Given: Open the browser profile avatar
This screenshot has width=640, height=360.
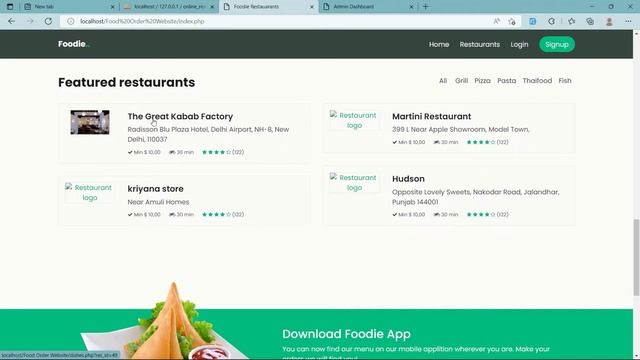Looking at the screenshot, I should click(609, 21).
